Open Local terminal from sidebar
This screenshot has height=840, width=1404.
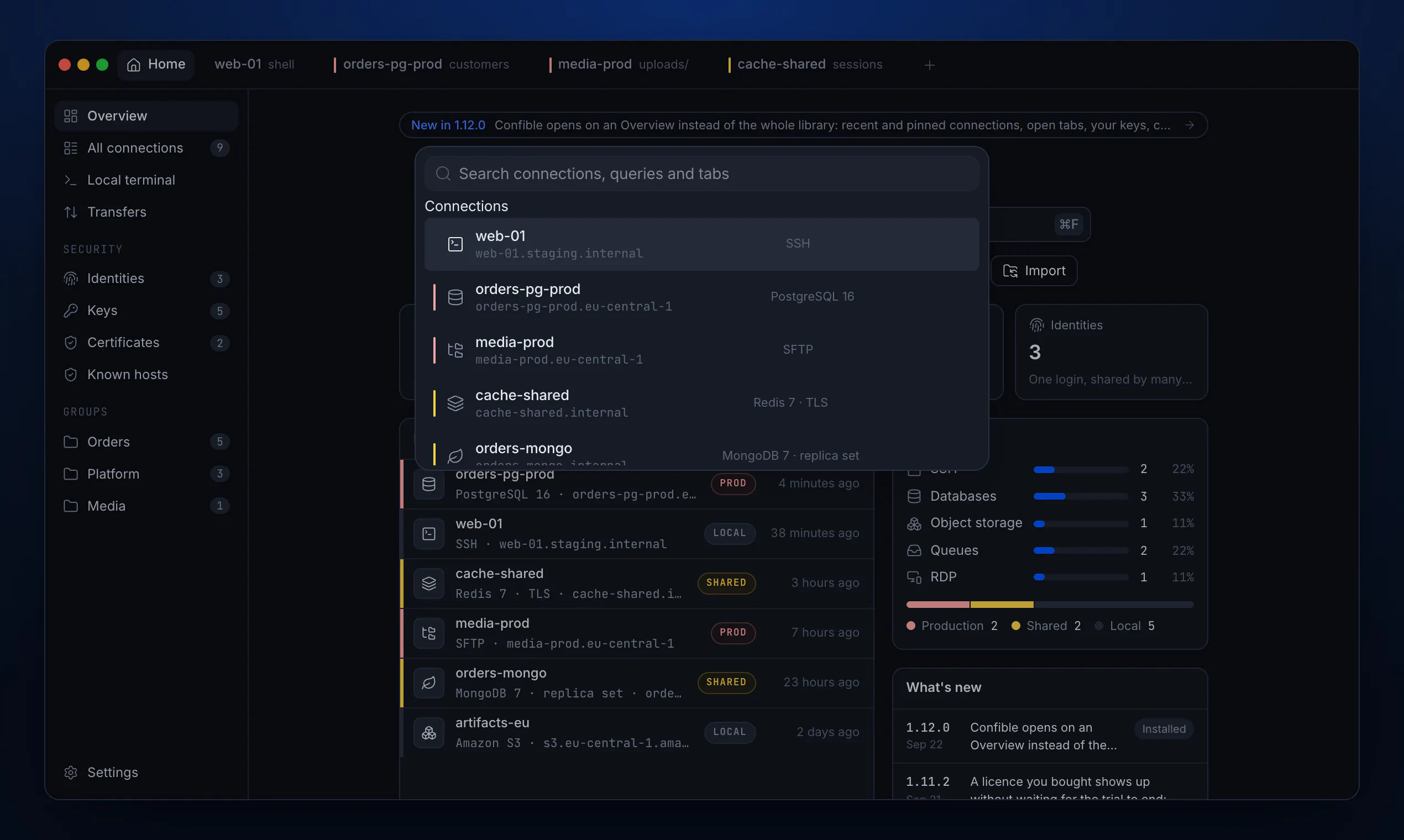point(146,180)
